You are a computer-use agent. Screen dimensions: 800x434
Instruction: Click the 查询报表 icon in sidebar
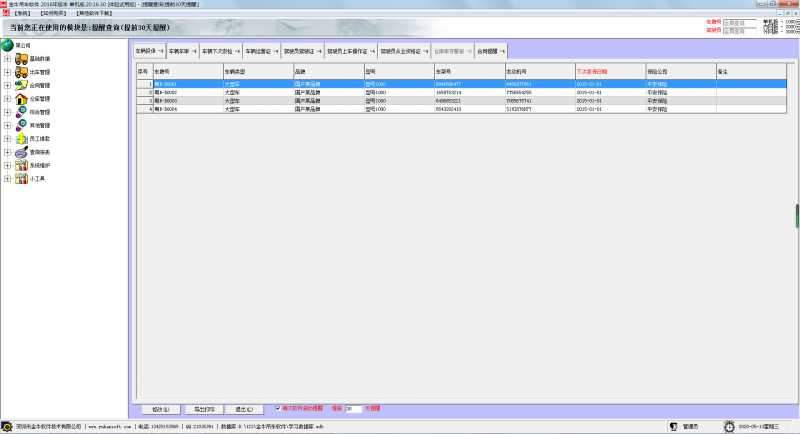tap(21, 152)
